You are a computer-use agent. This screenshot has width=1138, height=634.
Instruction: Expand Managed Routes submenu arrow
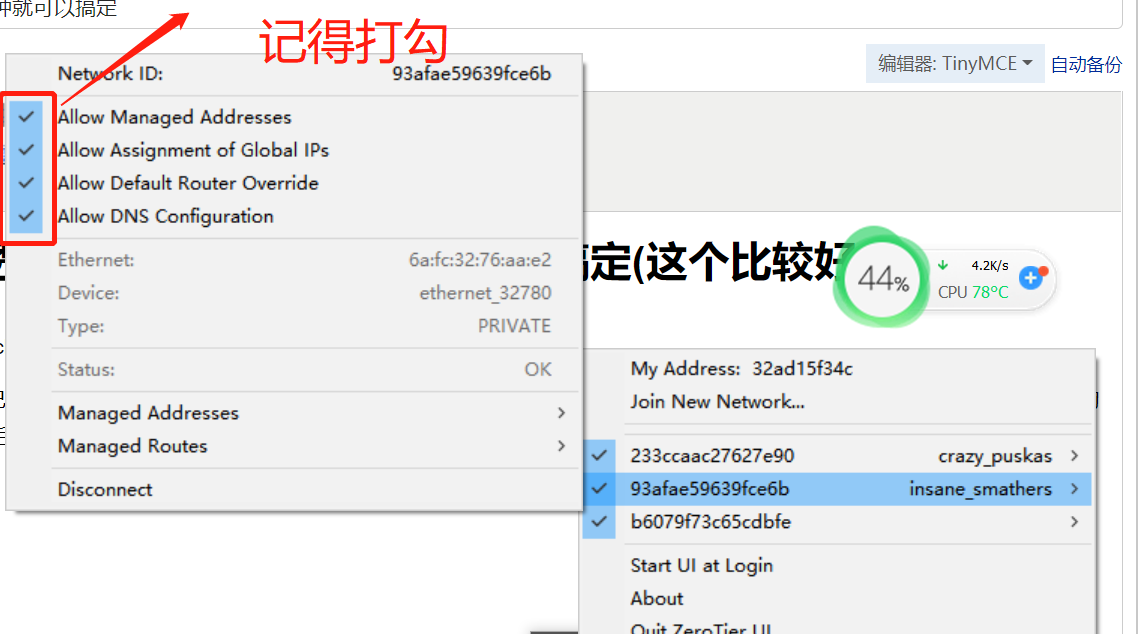click(x=561, y=445)
